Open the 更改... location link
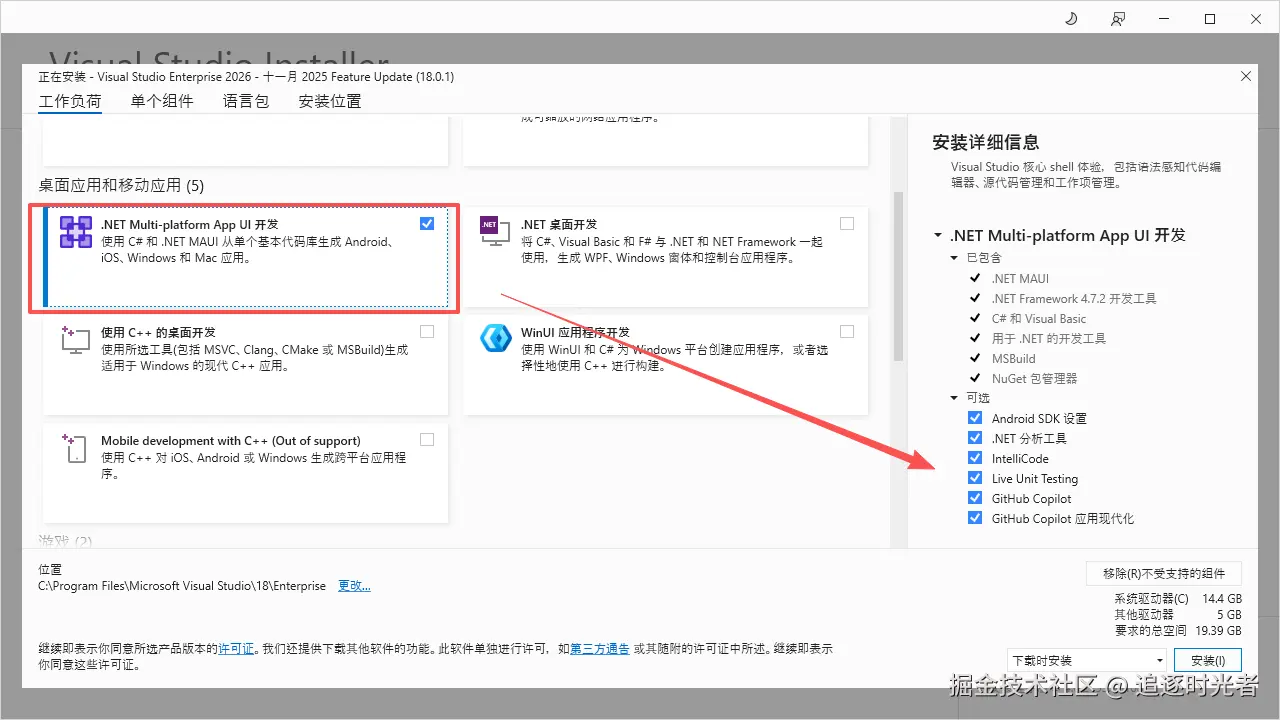Viewport: 1280px width, 720px height. pyautogui.click(x=354, y=586)
